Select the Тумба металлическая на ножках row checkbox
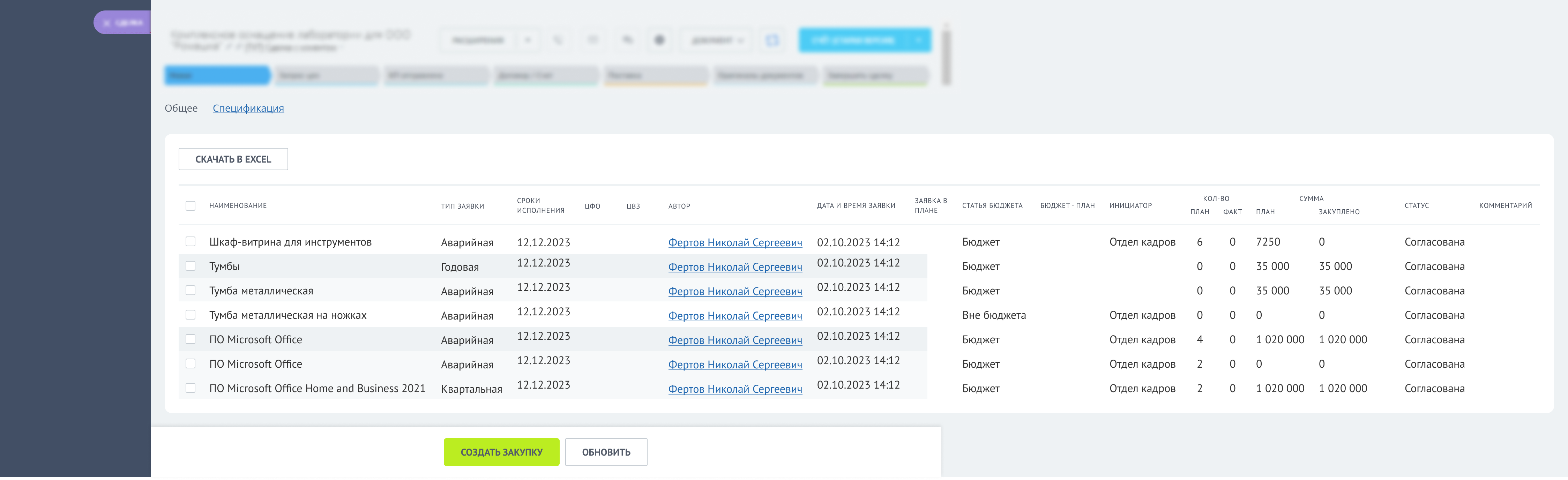This screenshot has height=480, width=1568. [x=191, y=315]
